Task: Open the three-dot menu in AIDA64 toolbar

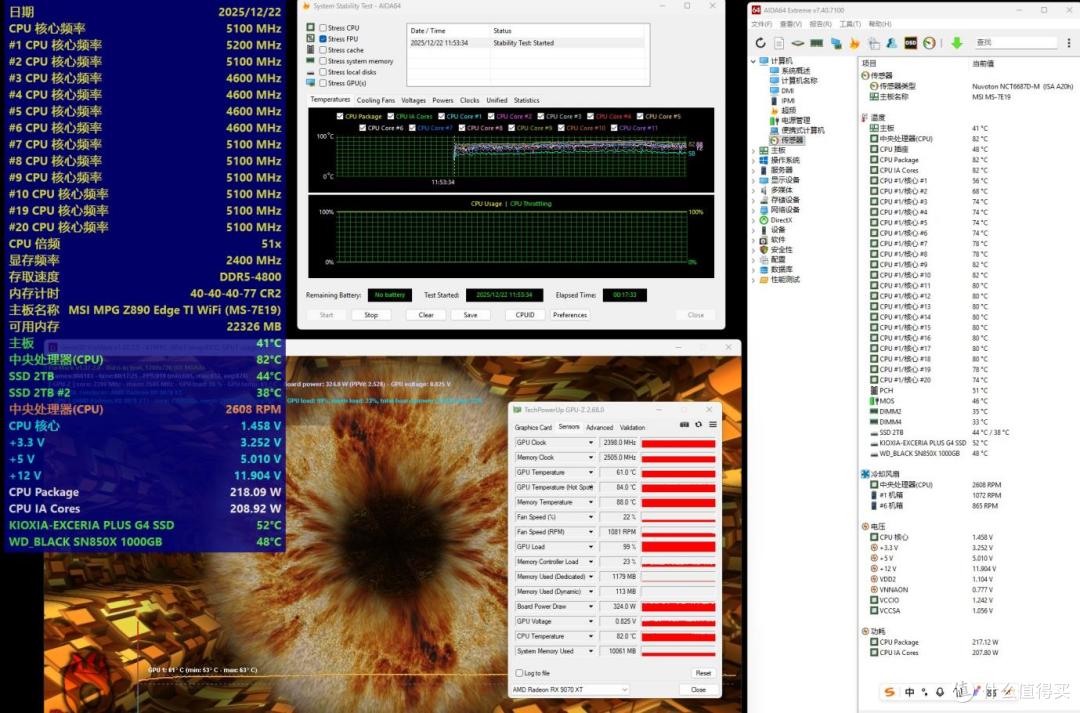Action: click(1068, 43)
